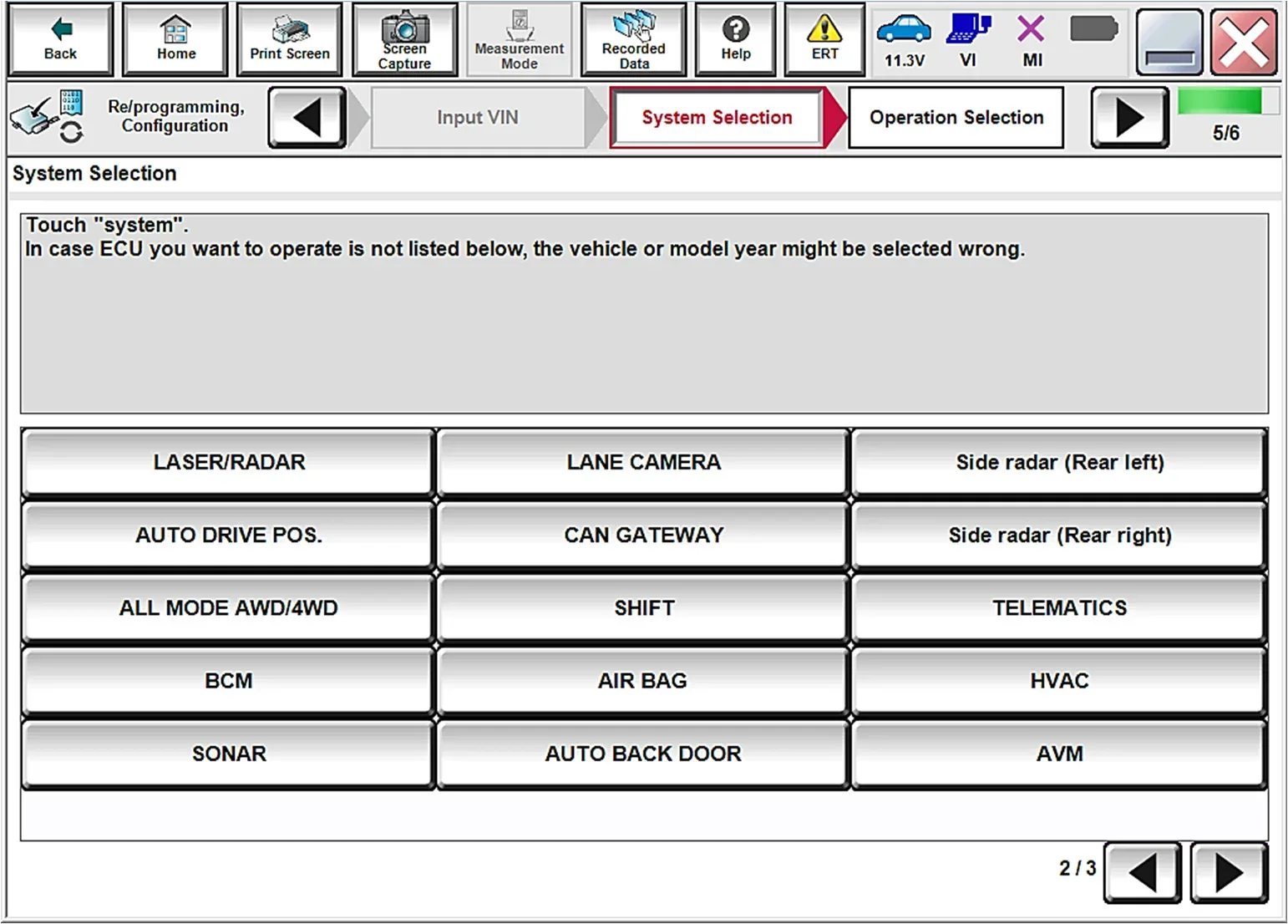
Task: Open the Help question mark button
Action: click(735, 39)
